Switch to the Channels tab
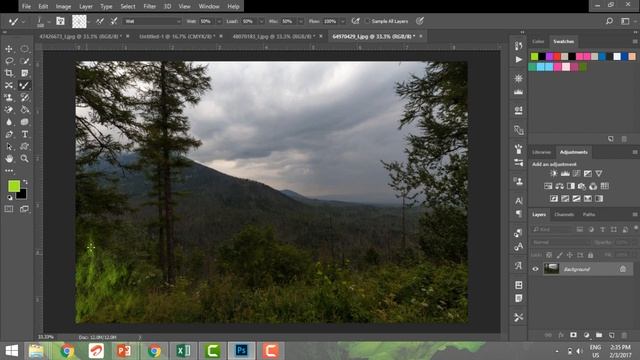Image resolution: width=640 pixels, height=360 pixels. coord(564,214)
